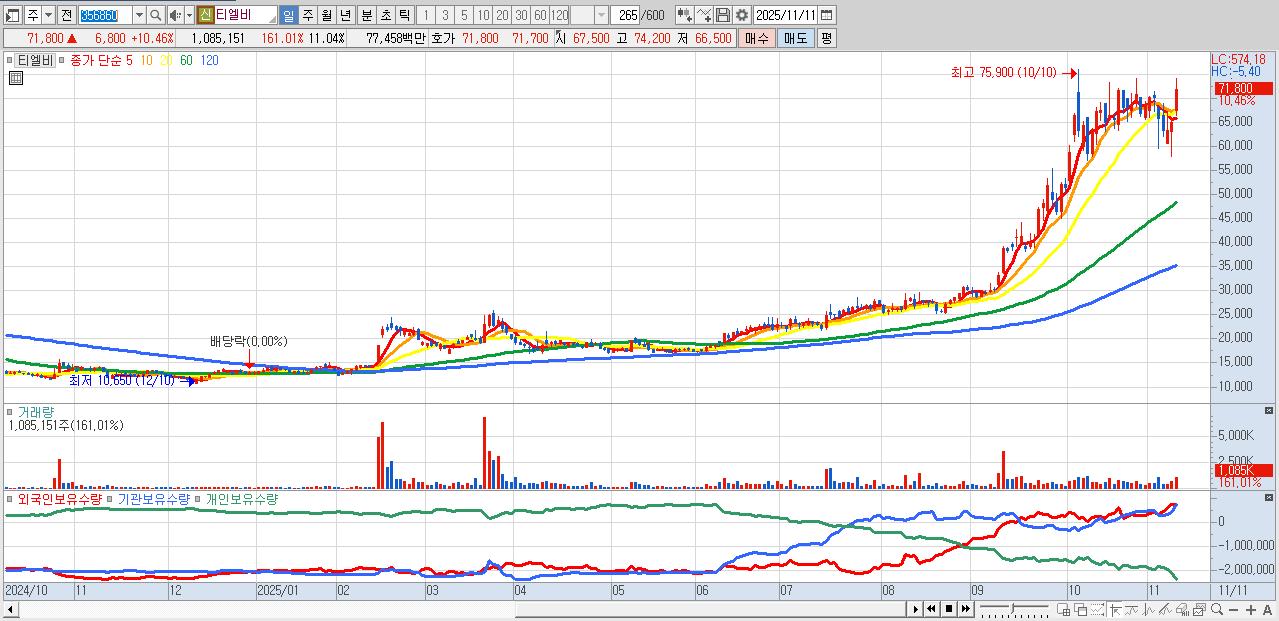Click the grid table icon below the legend
The height and width of the screenshot is (621, 1279).
point(15,78)
